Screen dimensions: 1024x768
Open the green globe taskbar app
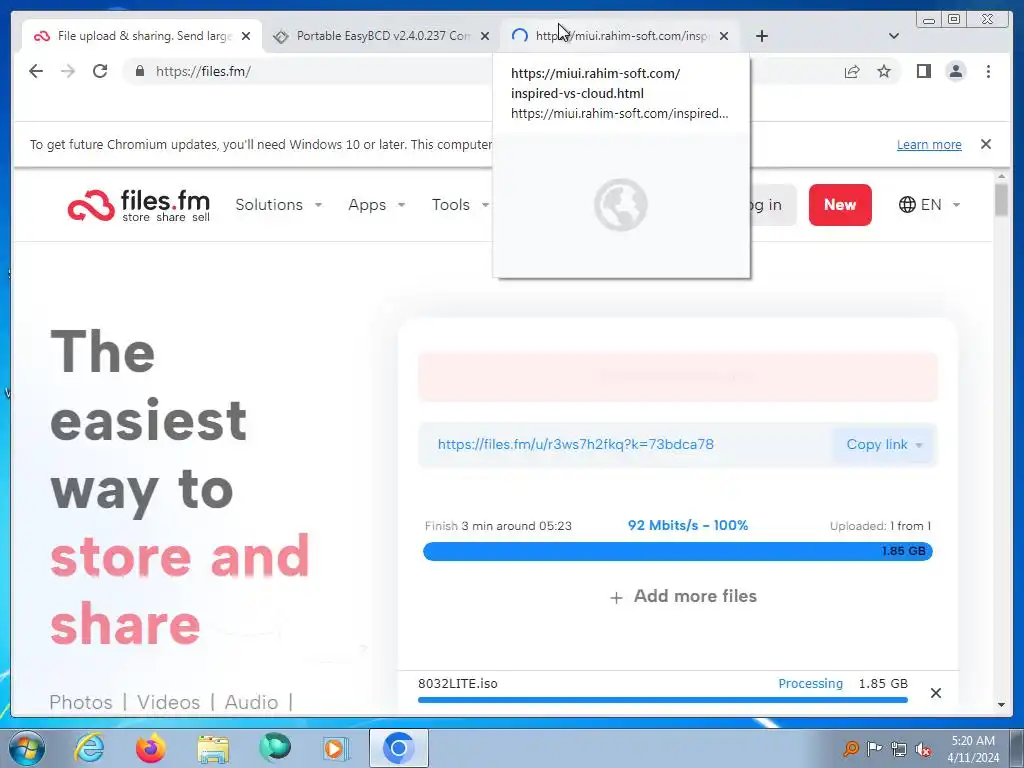tap(275, 748)
